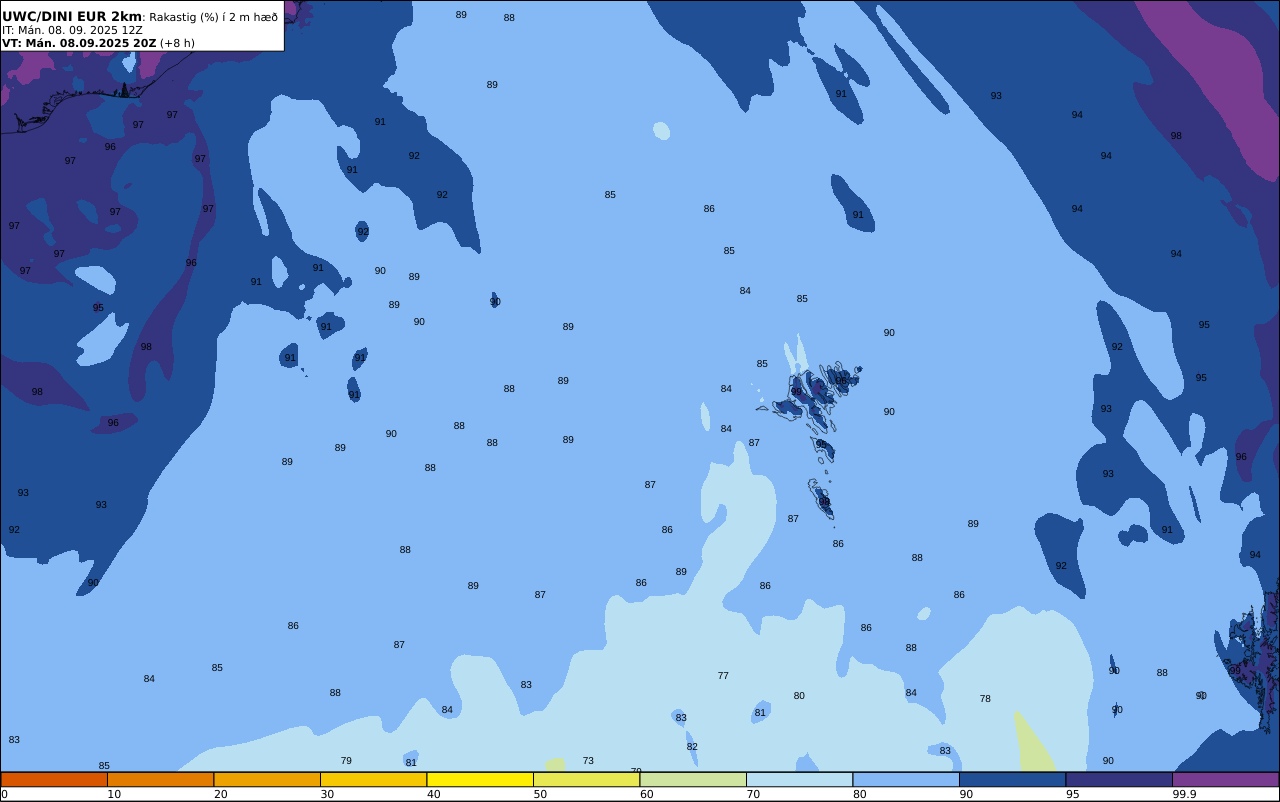The width and height of the screenshot is (1280, 802).
Task: Click the 80–90 light blue legend swatch
Action: [906, 779]
